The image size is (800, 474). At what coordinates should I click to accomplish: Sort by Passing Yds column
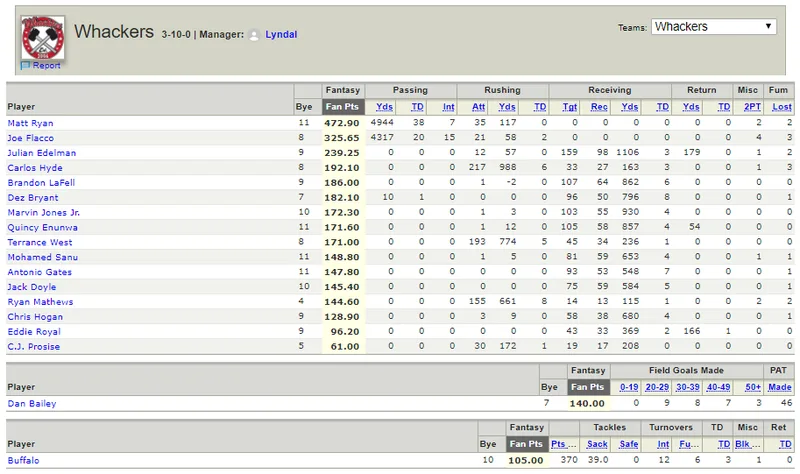click(384, 107)
